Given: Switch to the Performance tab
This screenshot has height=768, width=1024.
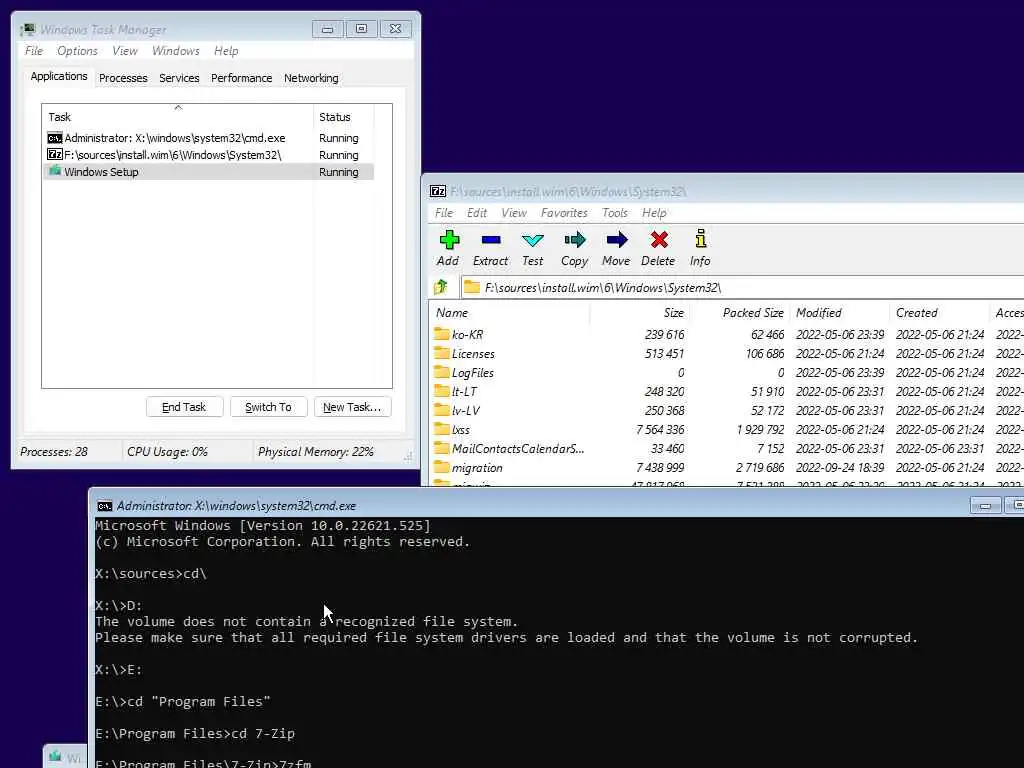Looking at the screenshot, I should (x=242, y=78).
